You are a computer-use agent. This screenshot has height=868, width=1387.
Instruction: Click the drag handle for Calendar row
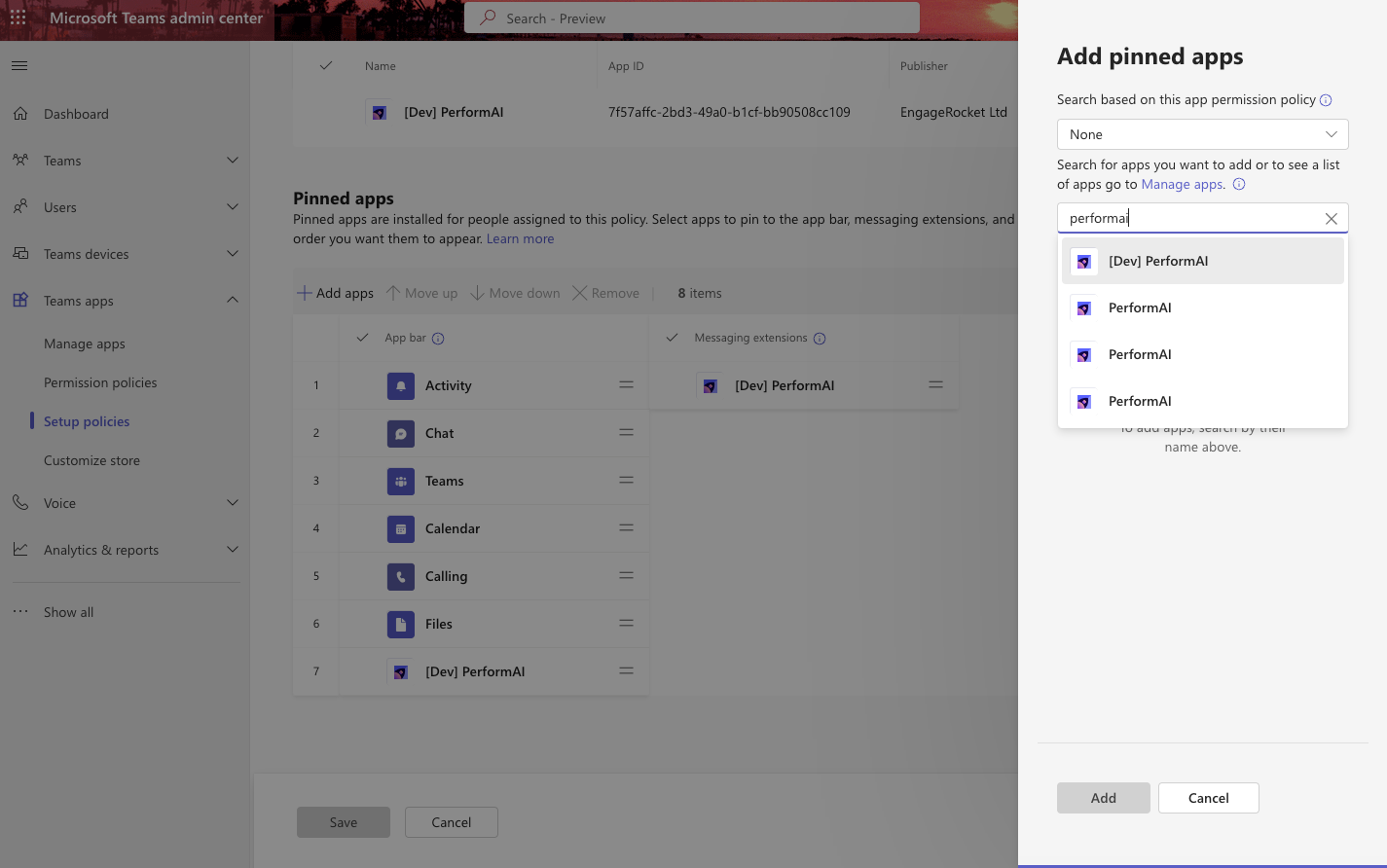[x=627, y=528]
